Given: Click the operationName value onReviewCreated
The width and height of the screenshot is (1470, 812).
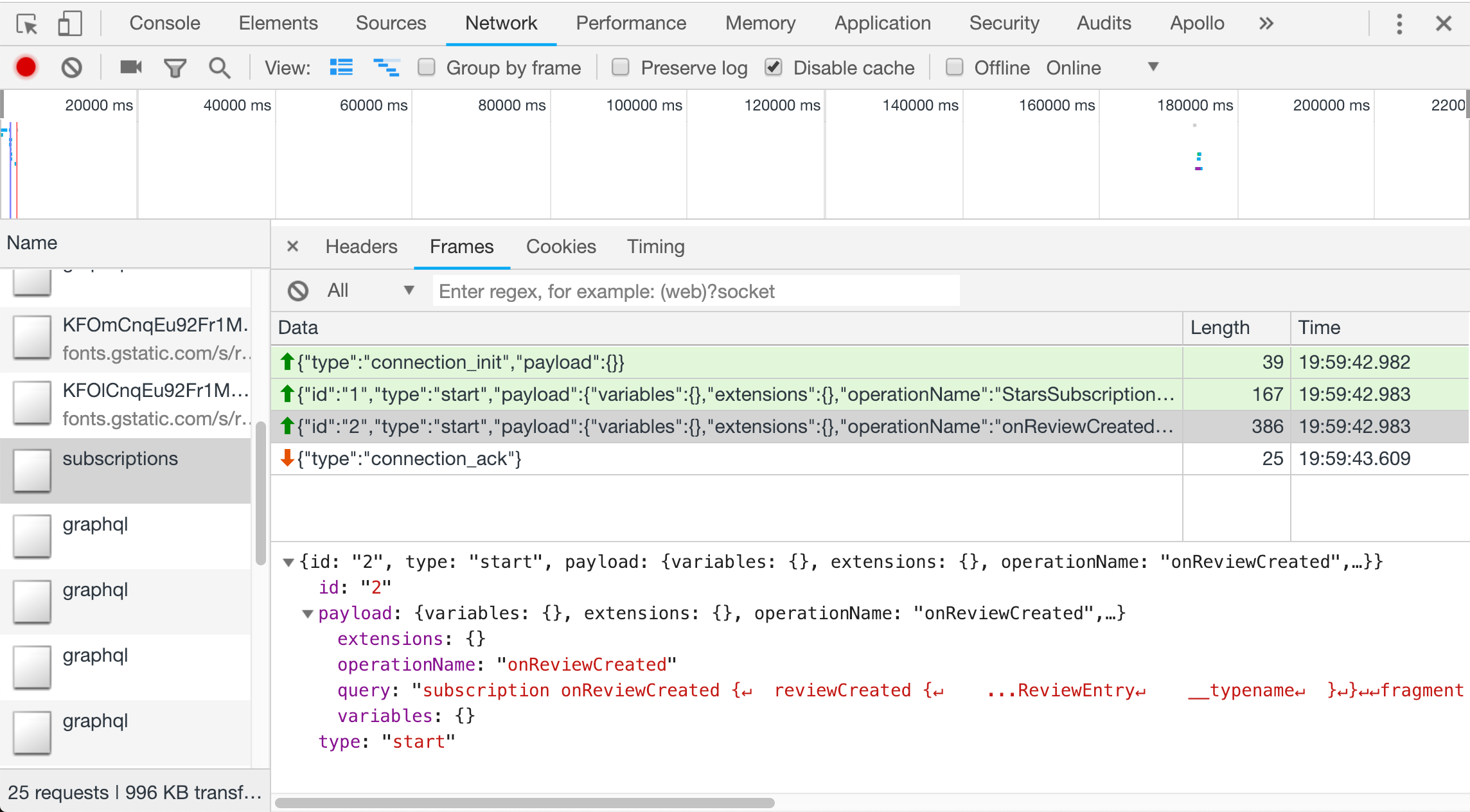Looking at the screenshot, I should (587, 665).
